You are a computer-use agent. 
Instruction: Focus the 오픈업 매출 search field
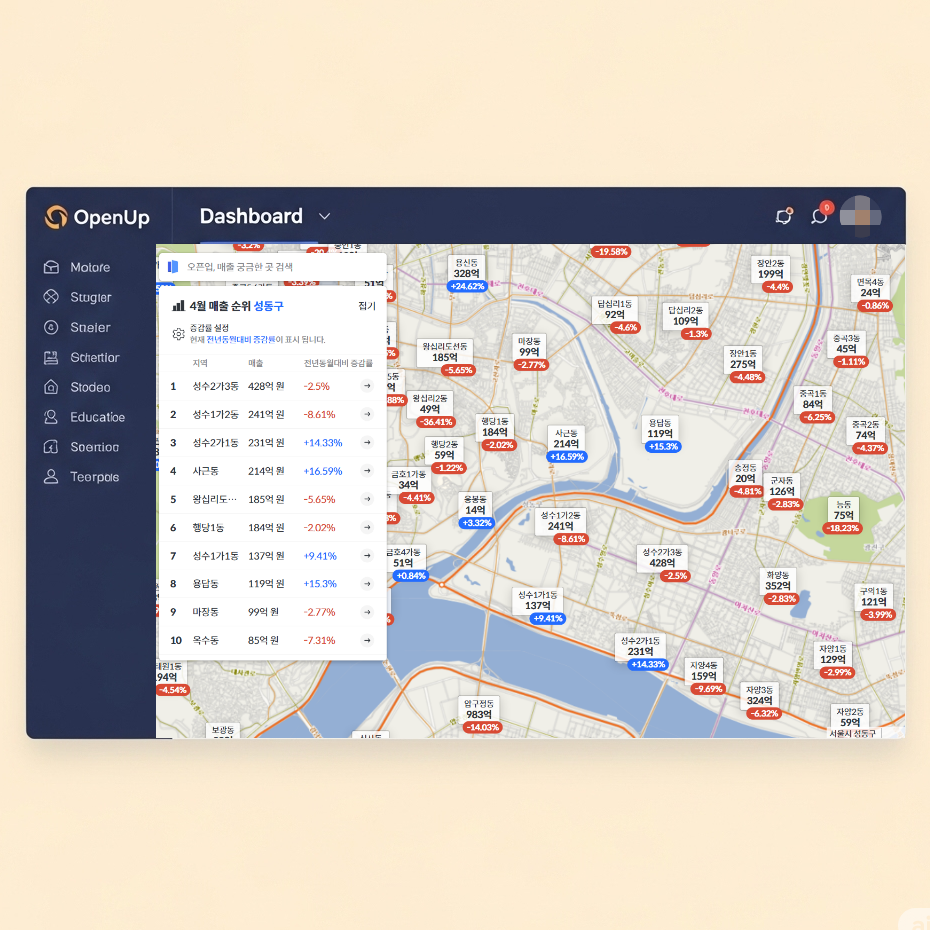click(x=273, y=267)
